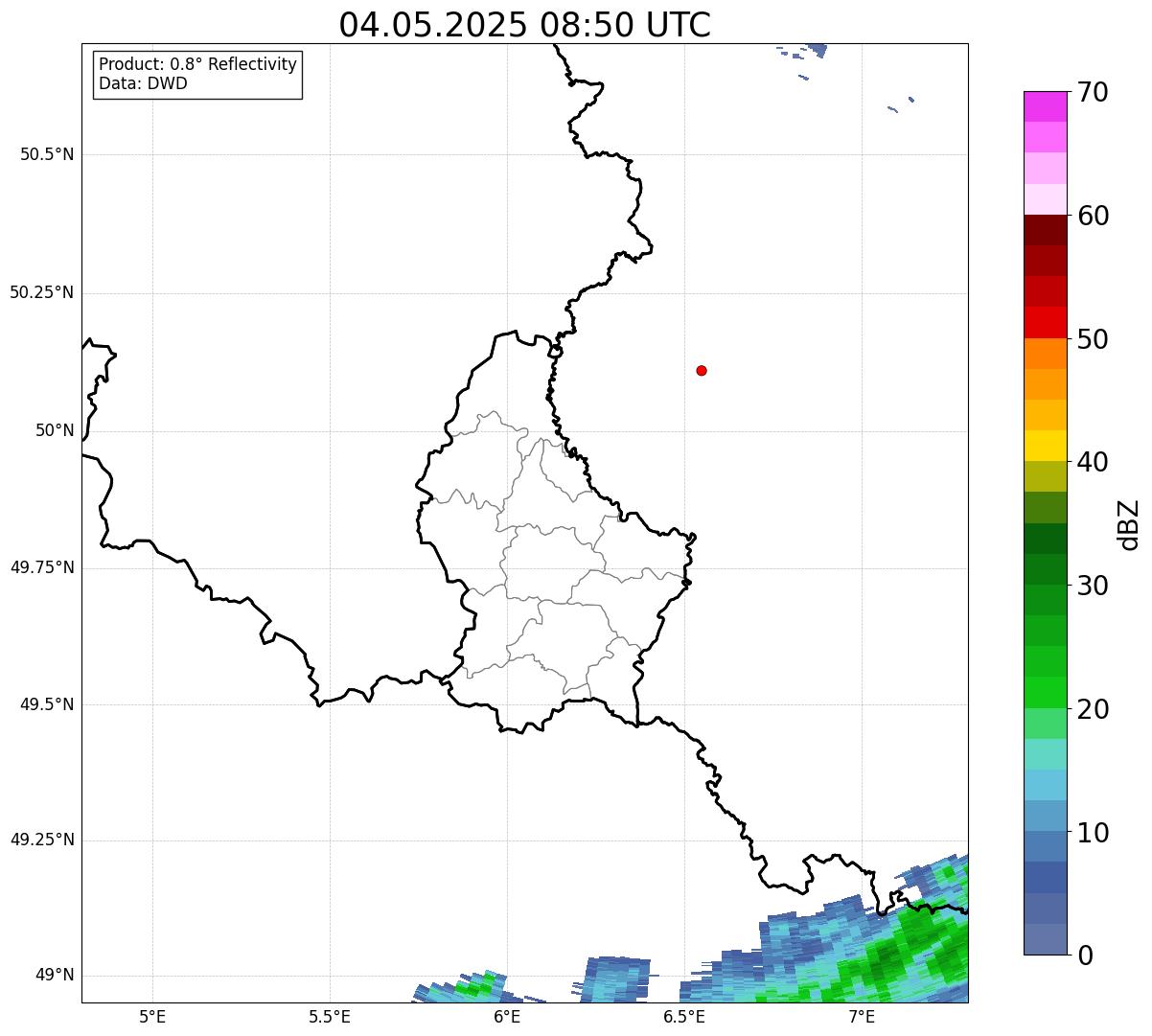This screenshot has width=1152, height=1036.
Task: Click the magenta top colorbar segment
Action: coord(1046,106)
